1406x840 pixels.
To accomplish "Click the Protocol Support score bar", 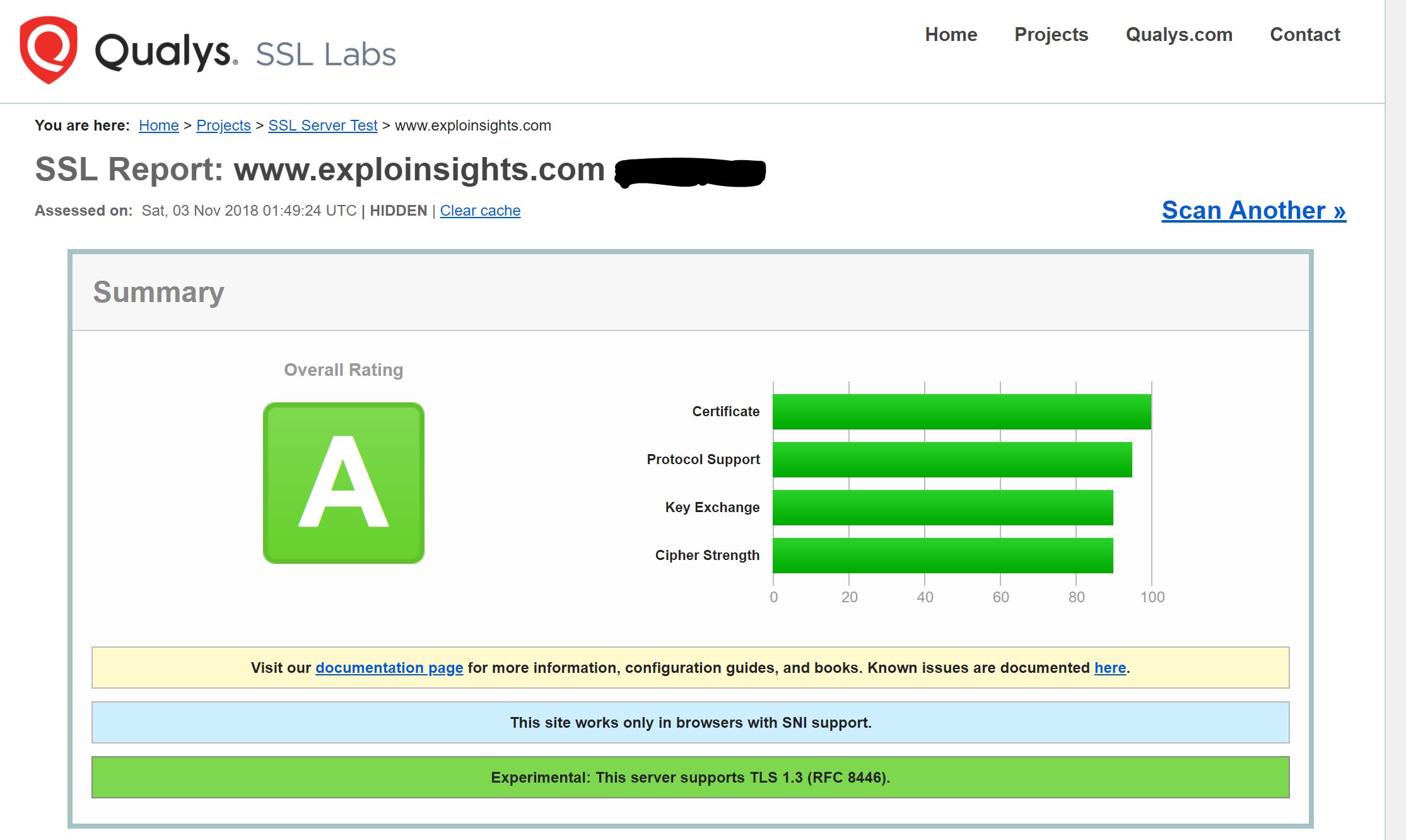I will coord(952,460).
